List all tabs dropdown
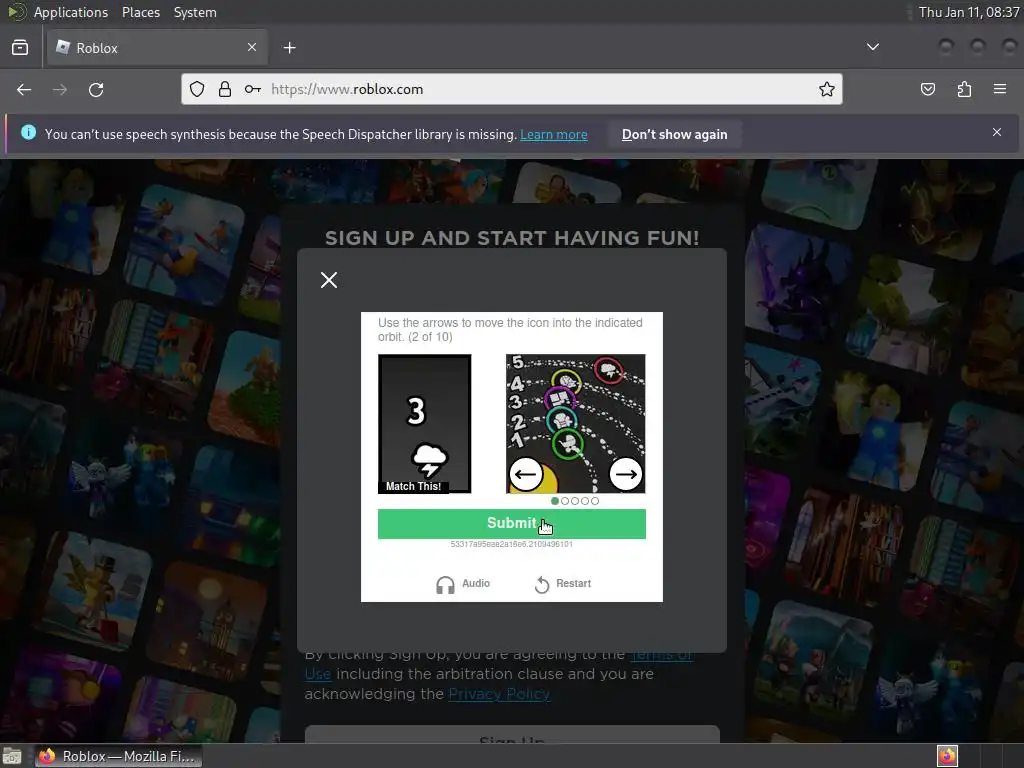 [x=872, y=47]
